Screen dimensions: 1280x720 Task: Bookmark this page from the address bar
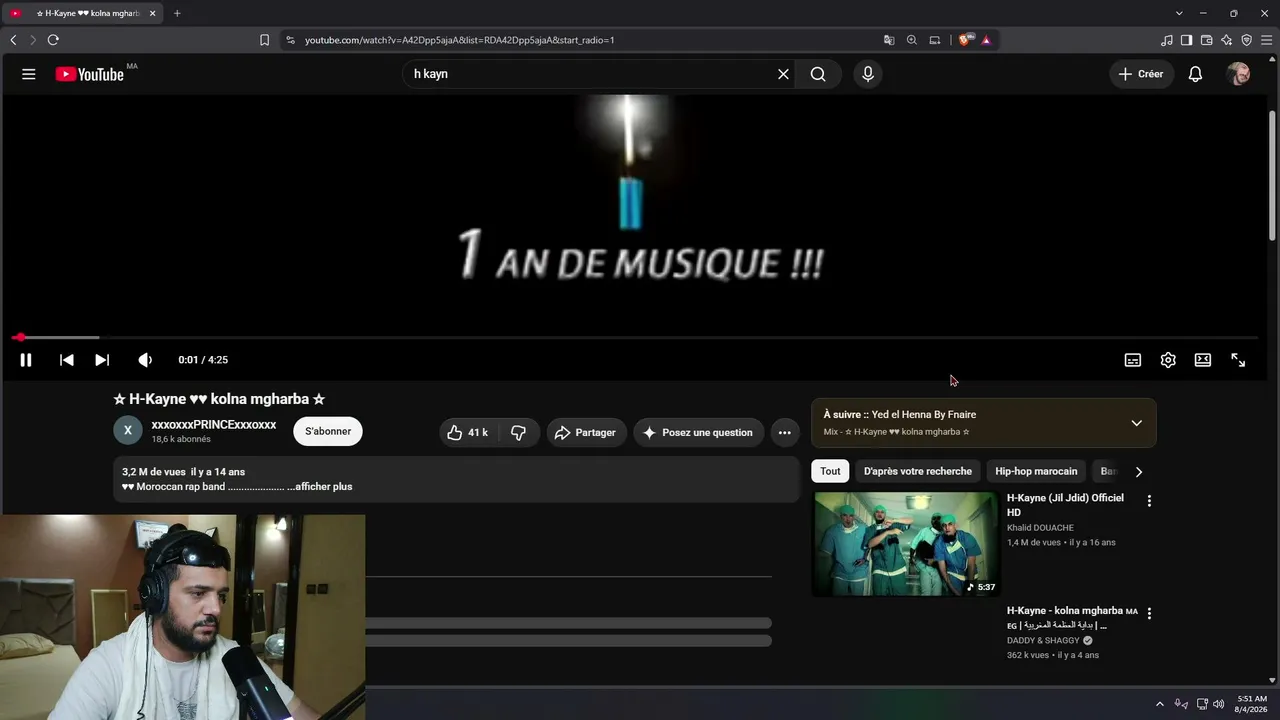tap(264, 40)
